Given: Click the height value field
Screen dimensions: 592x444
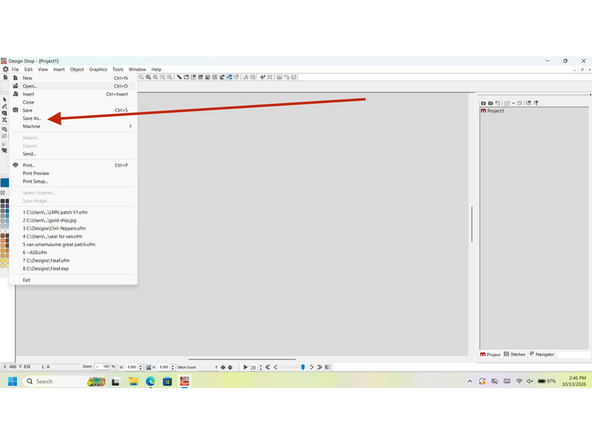Looking at the screenshot, I should tap(164, 367).
